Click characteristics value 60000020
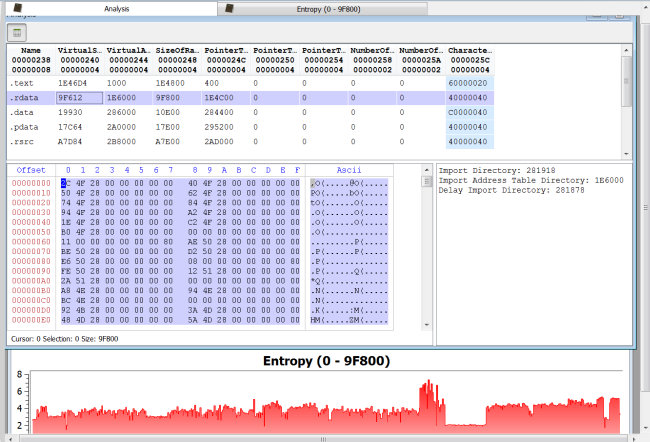Viewport: 650px width, 442px height. tap(468, 83)
